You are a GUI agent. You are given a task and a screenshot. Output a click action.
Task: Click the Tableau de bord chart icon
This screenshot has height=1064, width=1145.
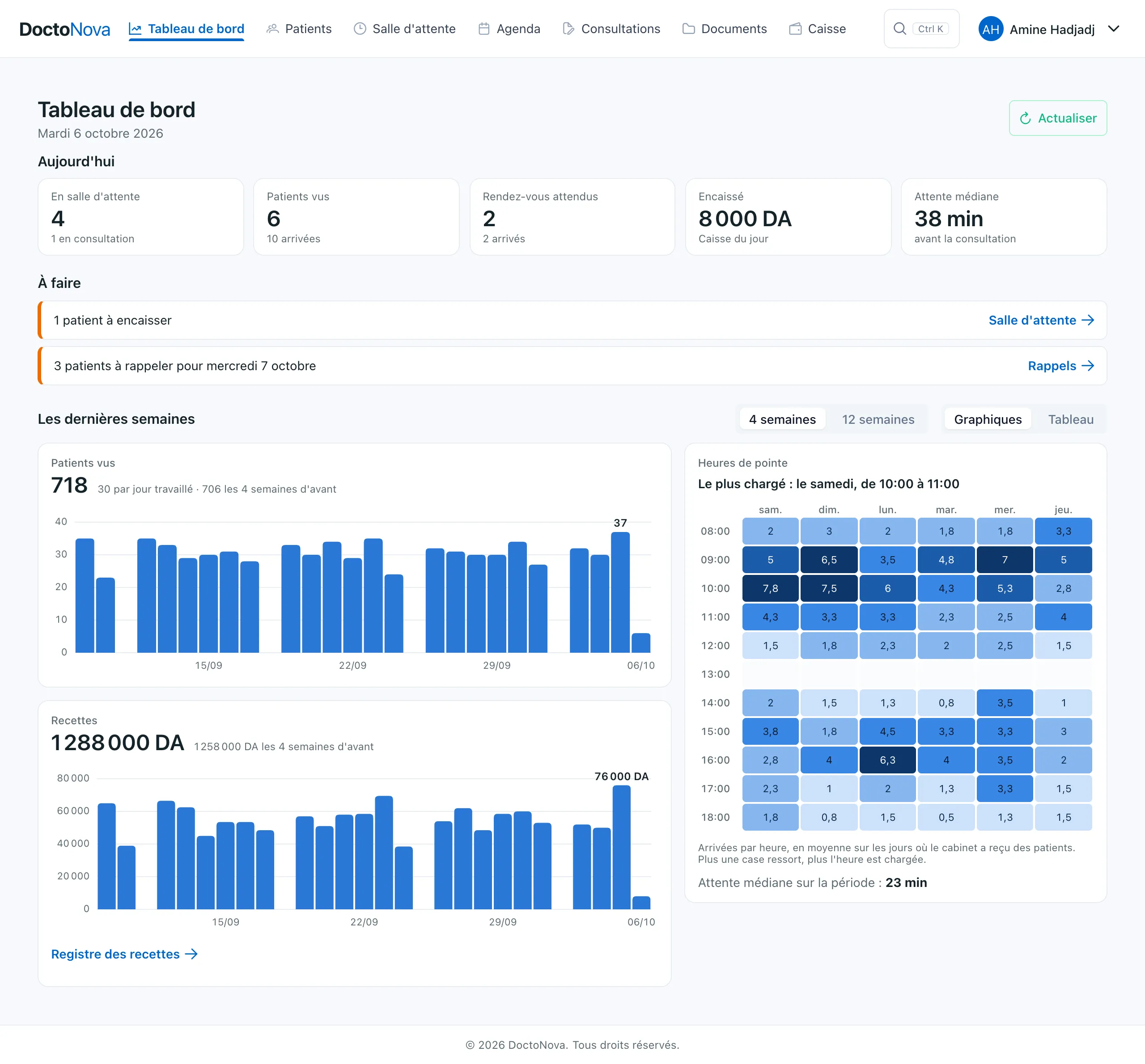coord(135,29)
